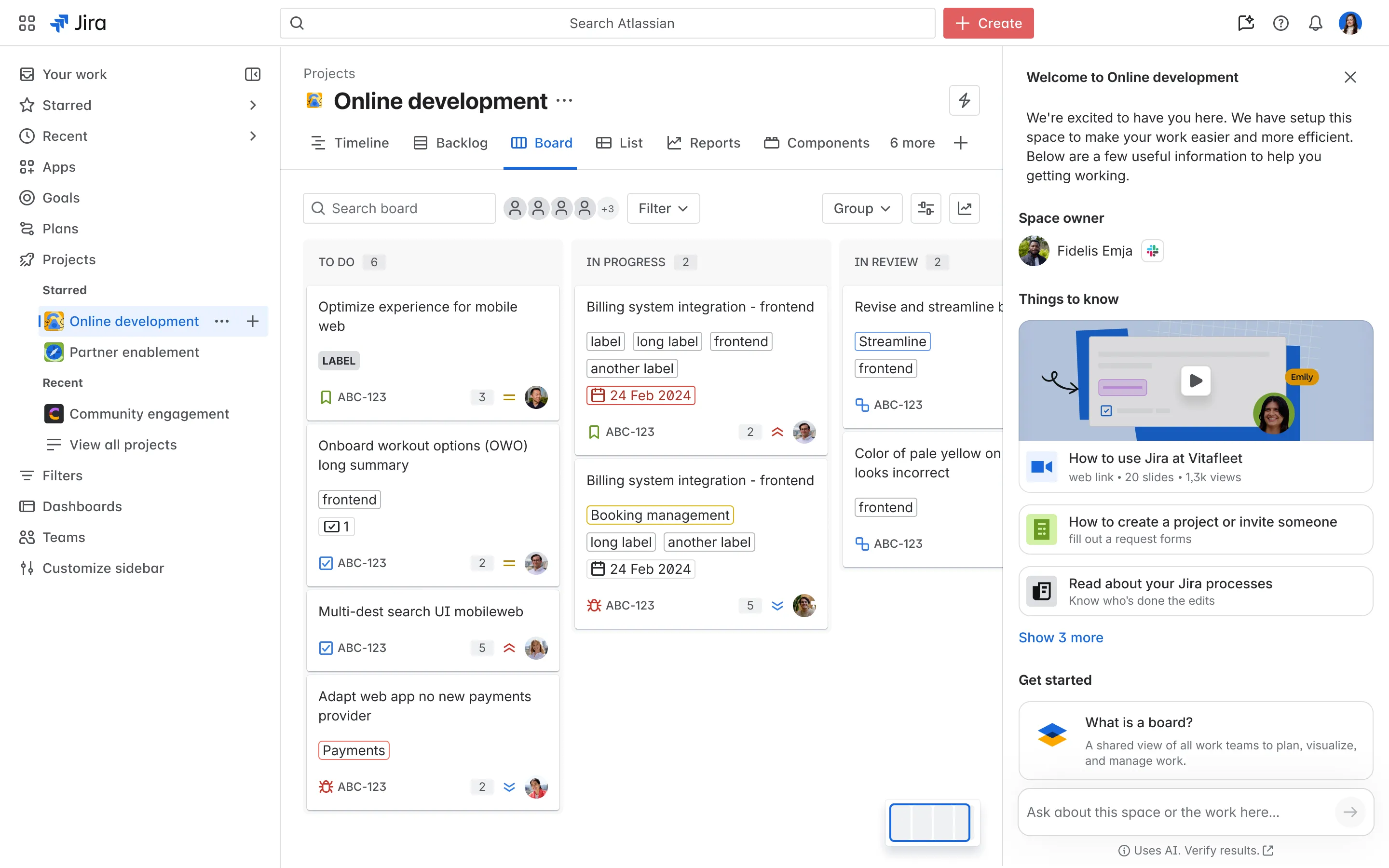Viewport: 1389px width, 868px height.
Task: Switch to the Timeline tab
Action: [350, 143]
